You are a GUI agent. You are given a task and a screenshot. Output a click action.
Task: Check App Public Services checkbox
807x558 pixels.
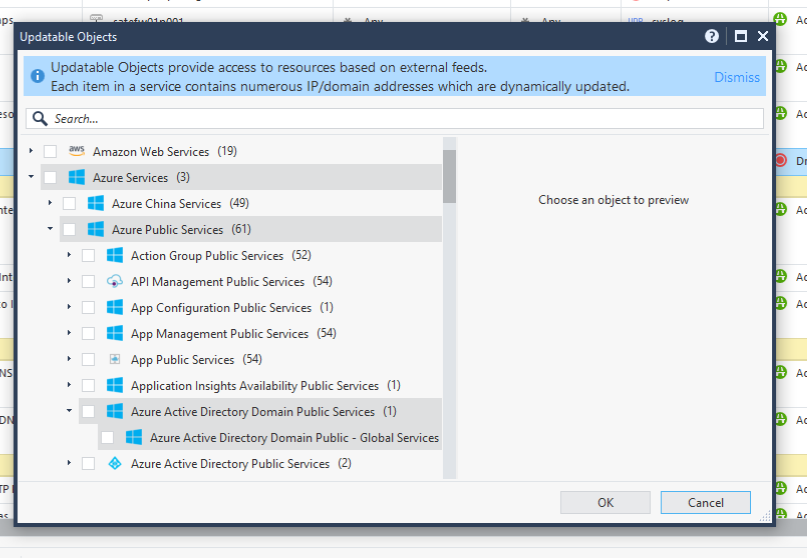pyautogui.click(x=88, y=359)
